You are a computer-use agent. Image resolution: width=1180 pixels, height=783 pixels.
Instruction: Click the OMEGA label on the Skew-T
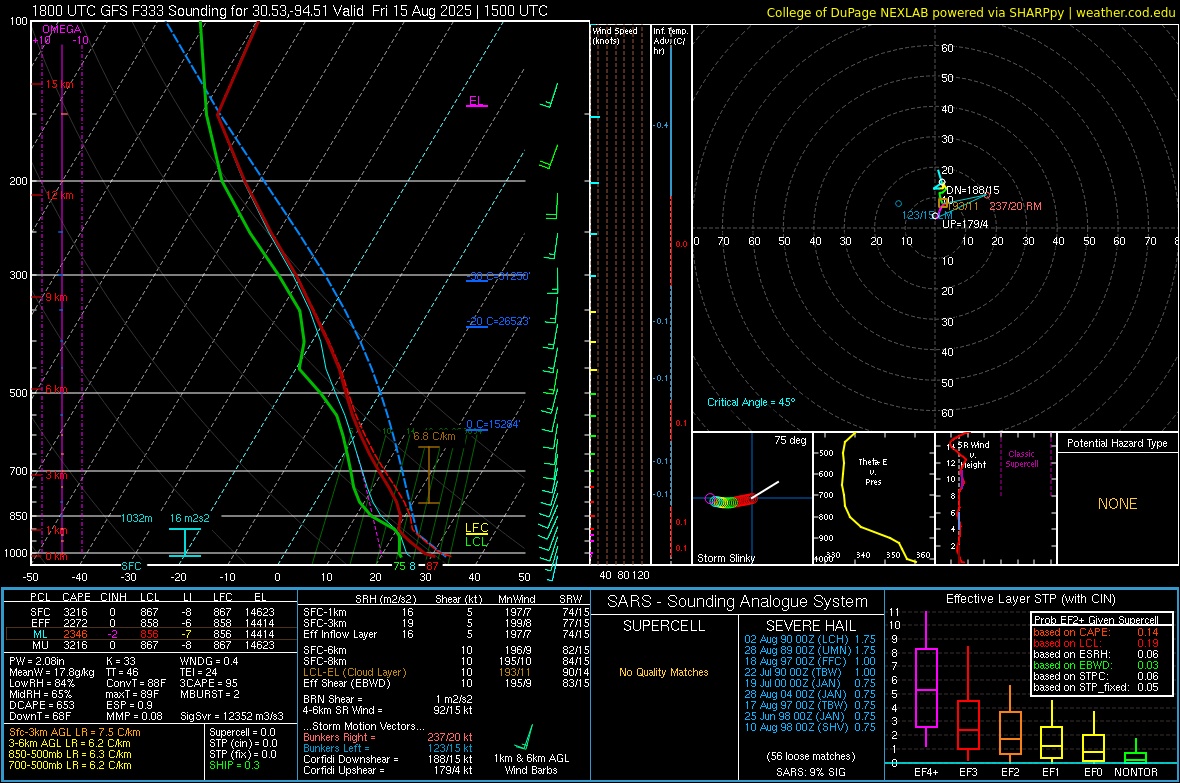pos(62,29)
